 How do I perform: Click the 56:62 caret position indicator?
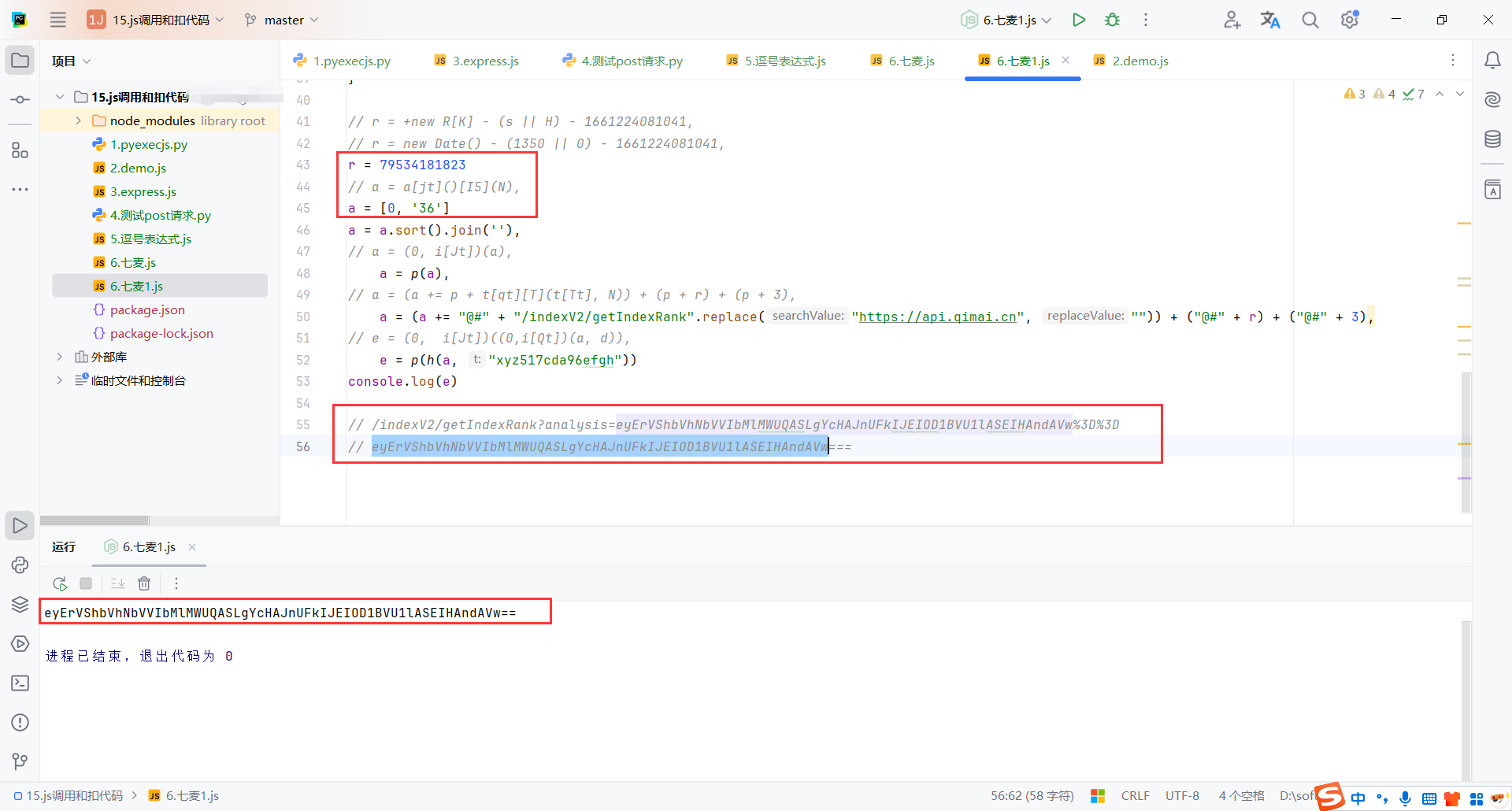1032,796
